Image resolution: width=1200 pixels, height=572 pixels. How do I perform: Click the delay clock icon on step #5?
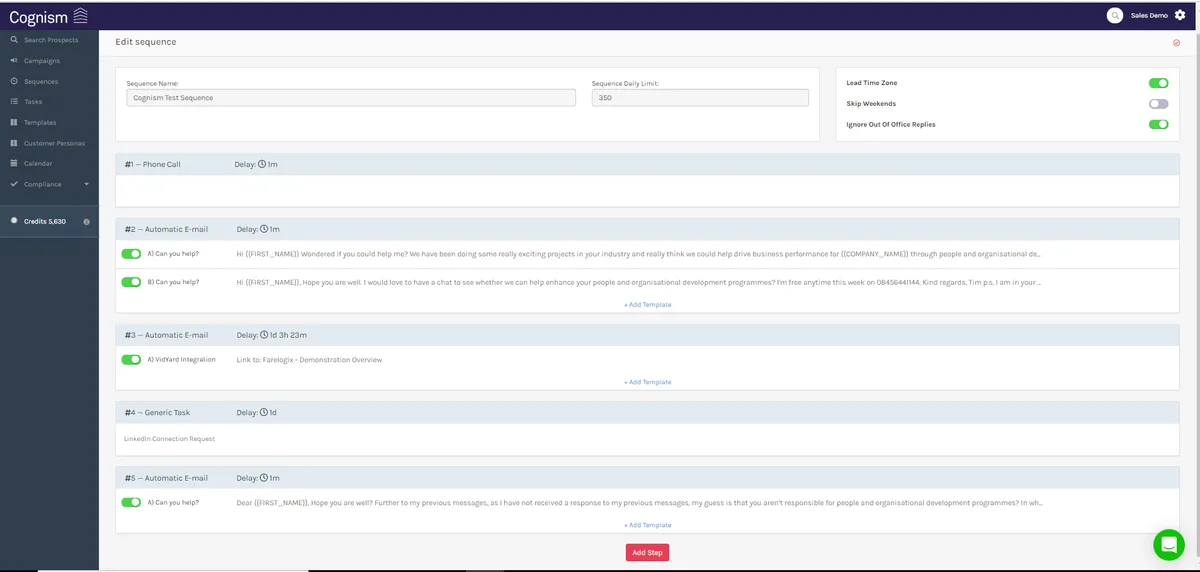click(264, 478)
